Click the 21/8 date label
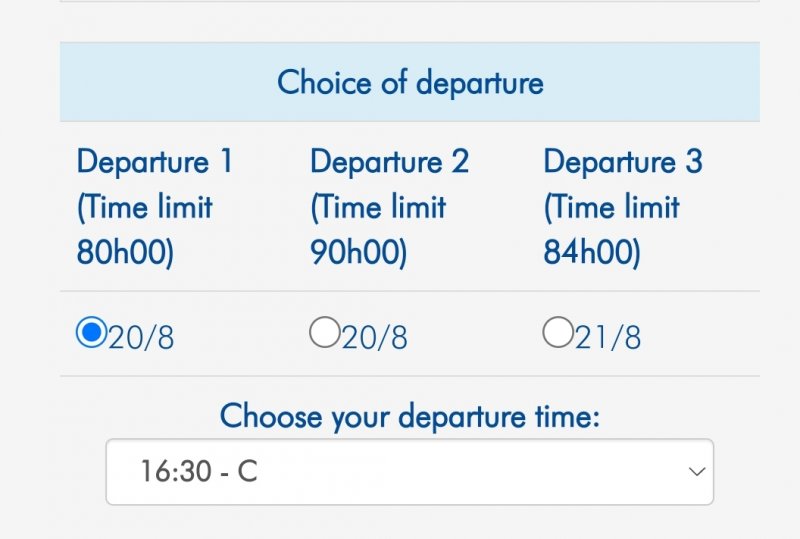The width and height of the screenshot is (800, 539). pyautogui.click(x=608, y=338)
